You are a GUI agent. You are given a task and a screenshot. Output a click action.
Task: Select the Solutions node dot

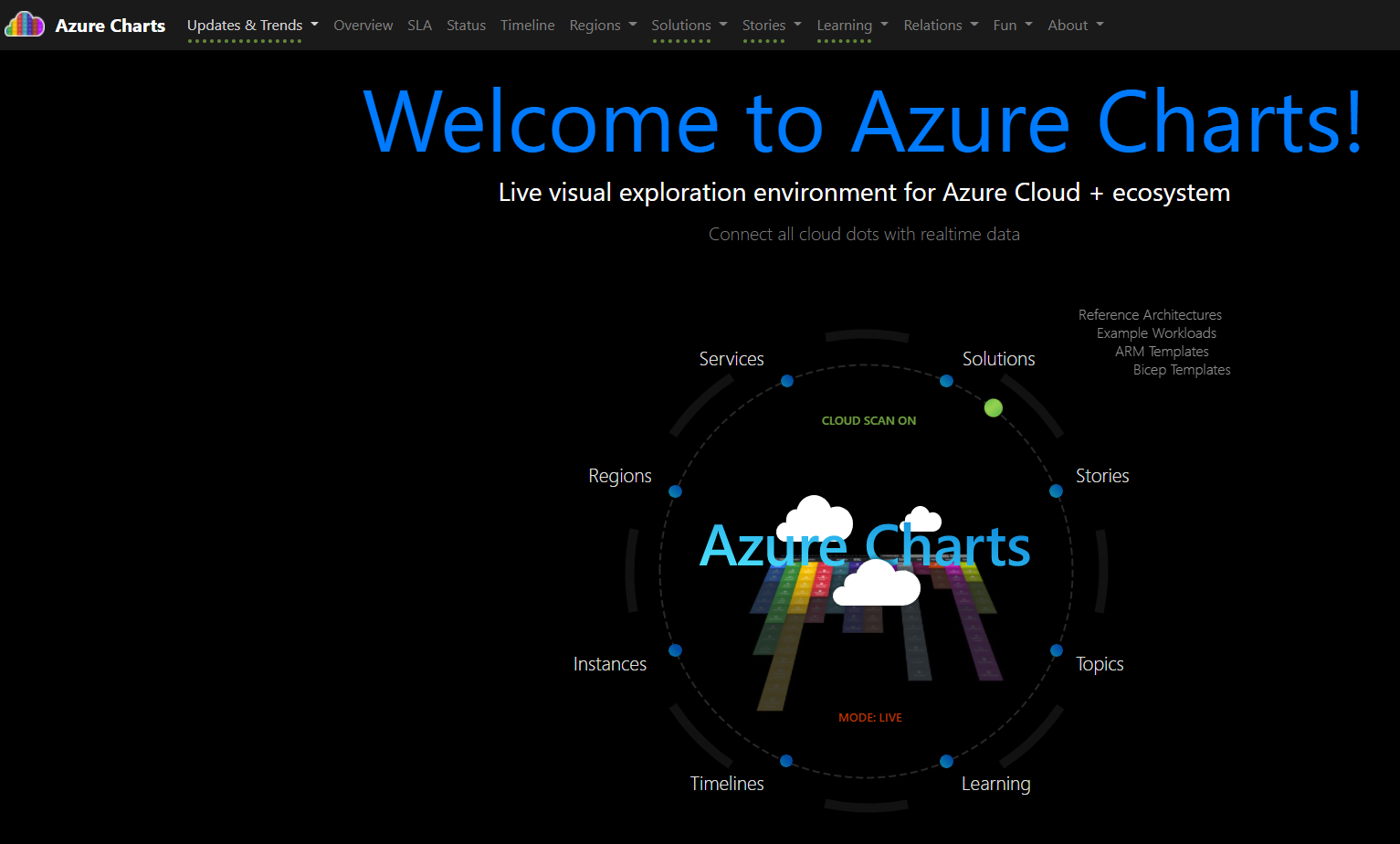click(x=946, y=381)
